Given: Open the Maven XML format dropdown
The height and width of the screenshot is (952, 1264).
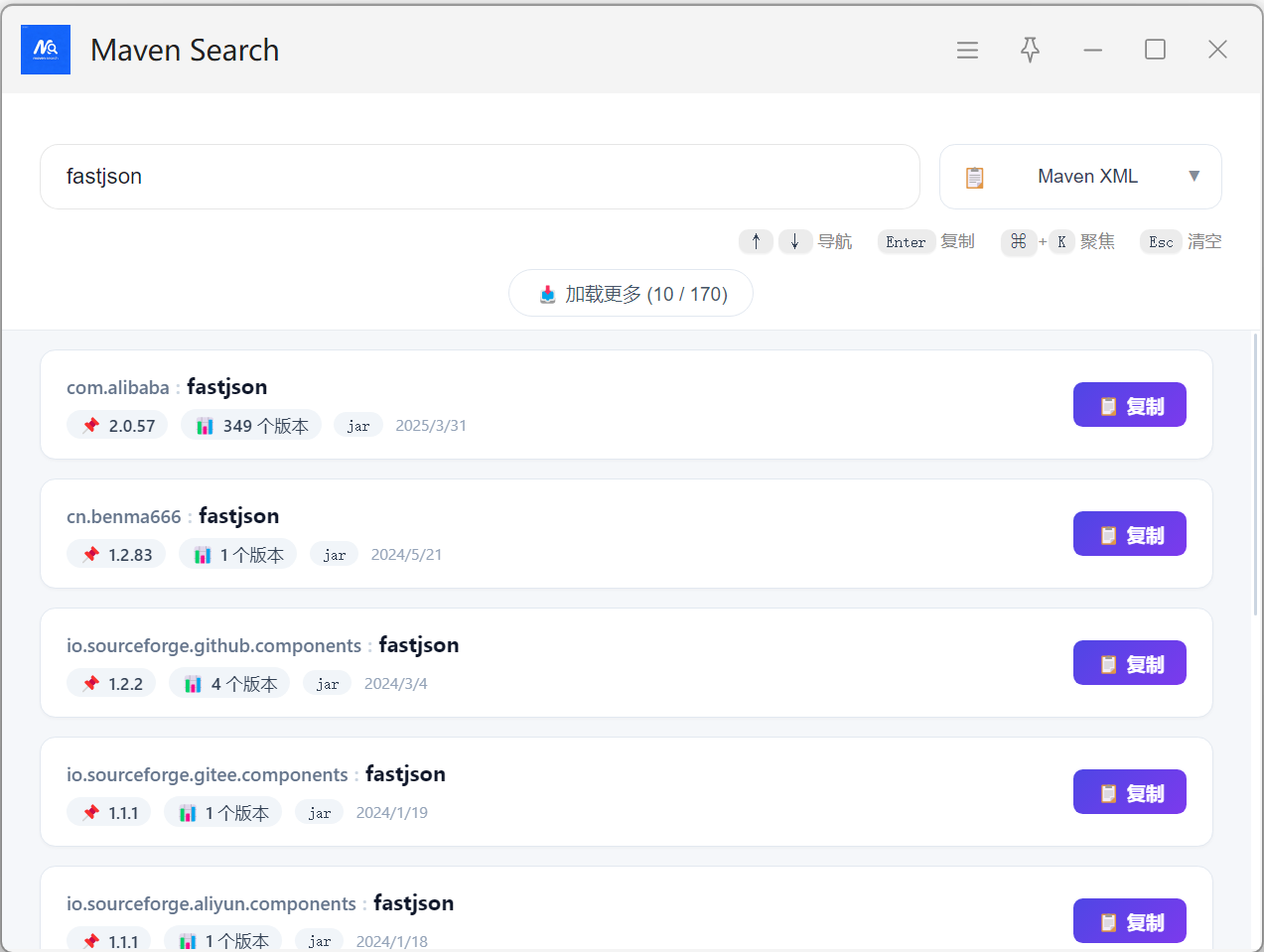Looking at the screenshot, I should 1080,177.
